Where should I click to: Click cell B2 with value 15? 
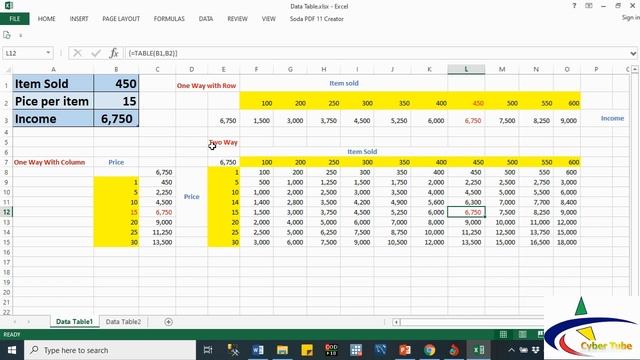[x=116, y=101]
